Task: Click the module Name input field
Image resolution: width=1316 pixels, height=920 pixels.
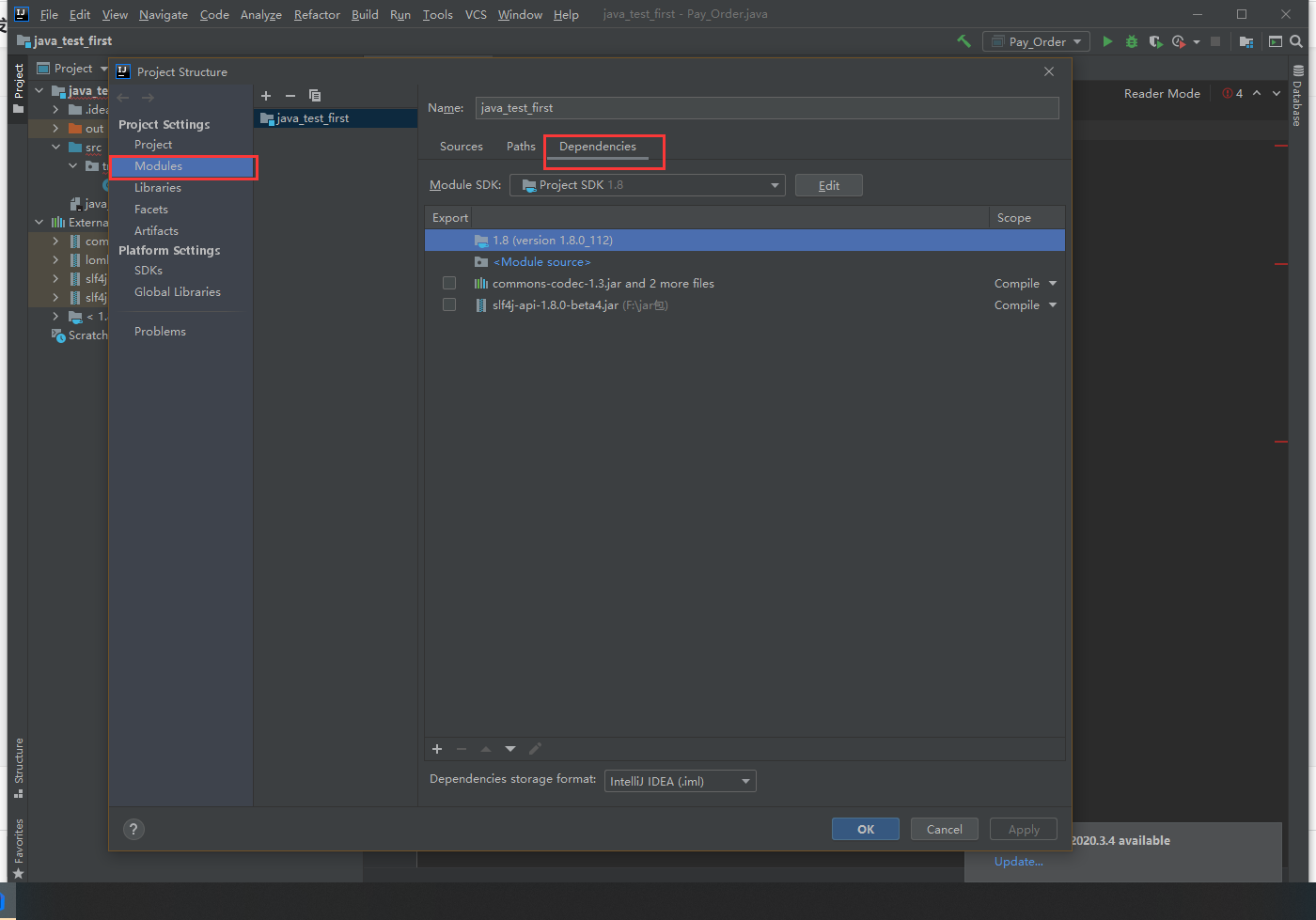Action: [x=767, y=108]
